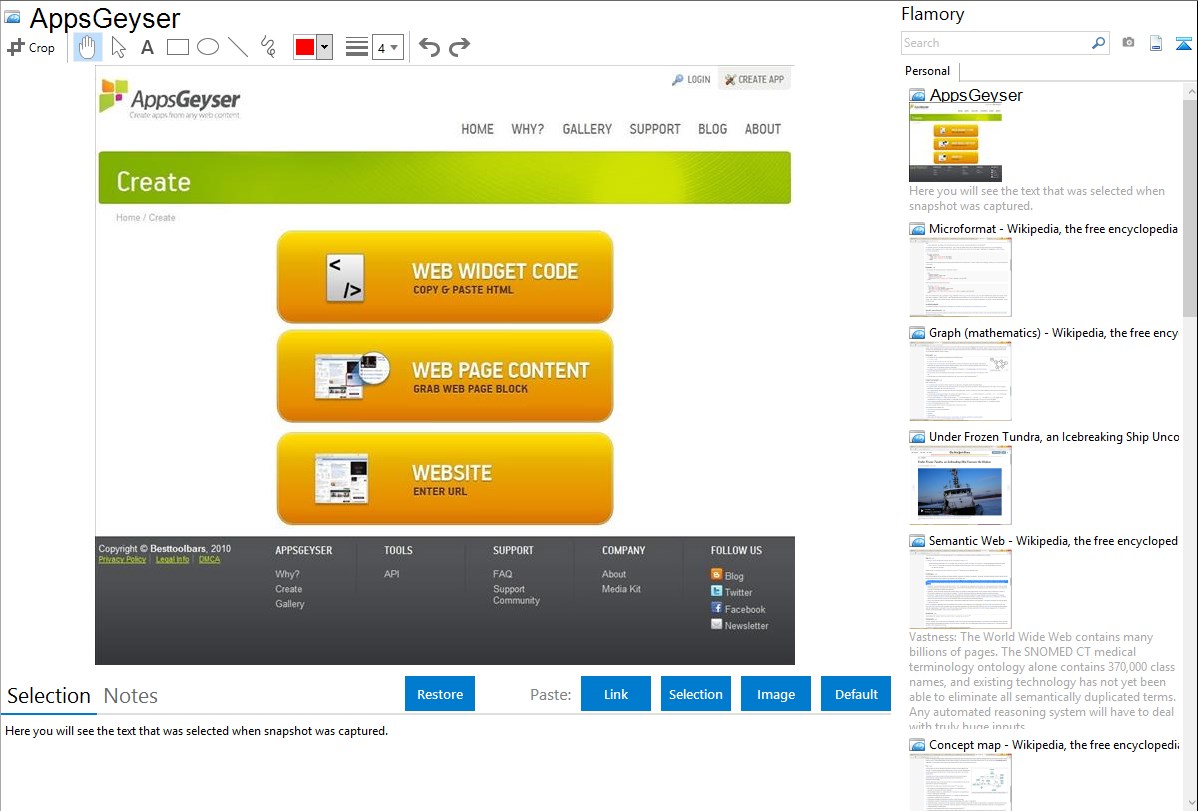The image size is (1198, 811).
Task: Open Under Frozen Tundra snapshot thumbnail
Action: (960, 485)
